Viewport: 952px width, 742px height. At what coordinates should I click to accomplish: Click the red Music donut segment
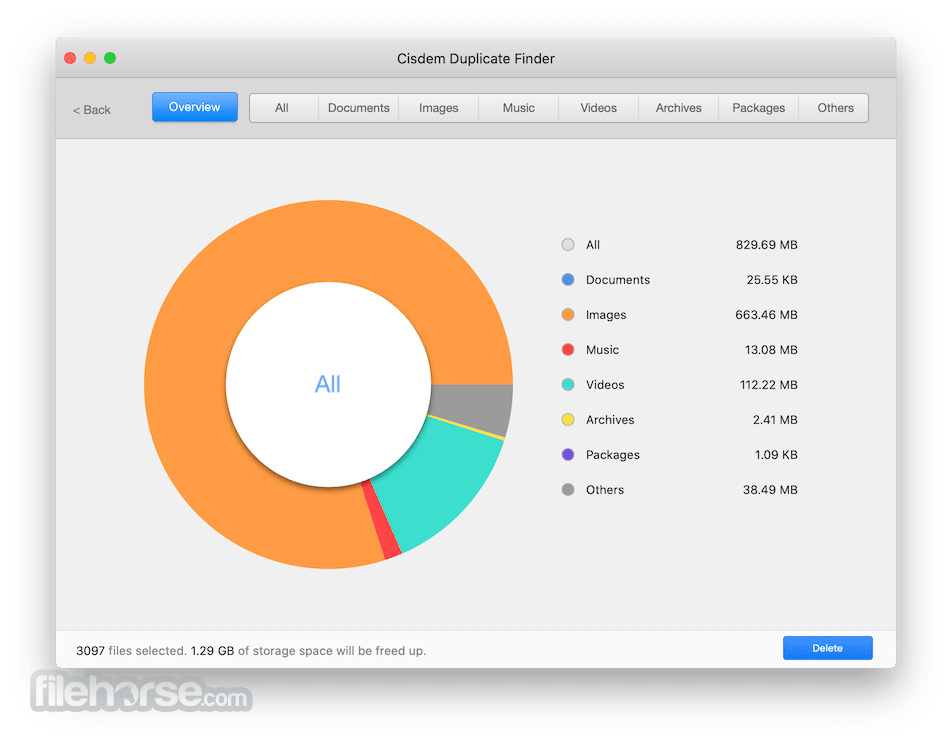[382, 521]
